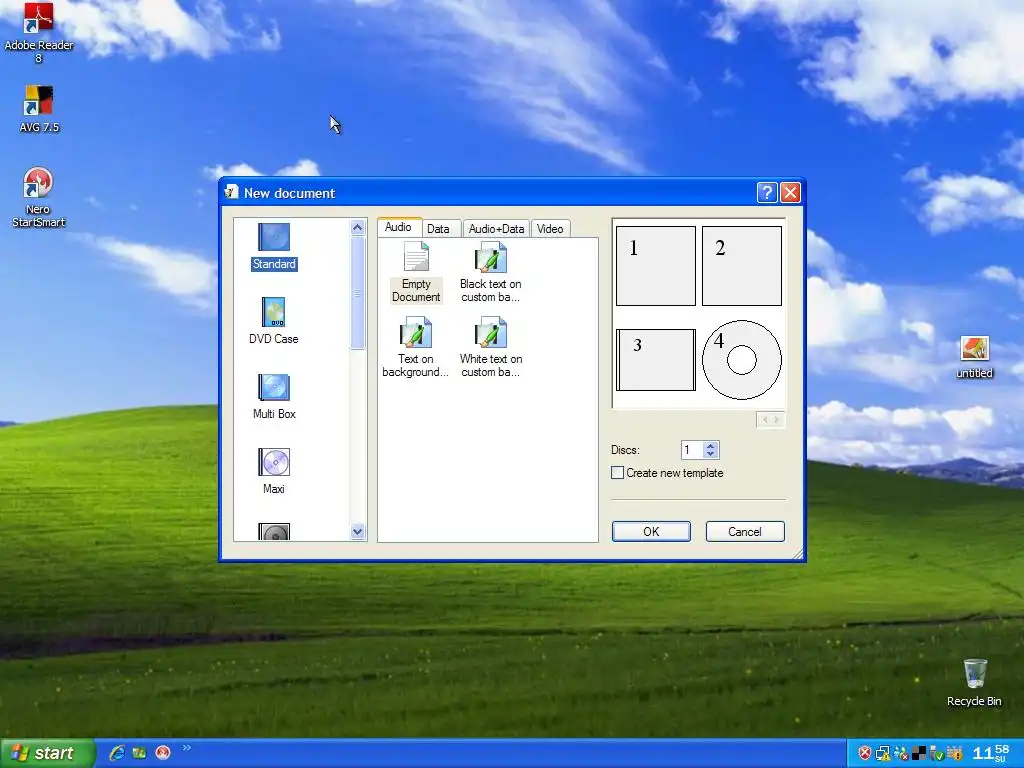Image resolution: width=1024 pixels, height=768 pixels.
Task: Click preview thumbnail number 2
Action: 742,266
